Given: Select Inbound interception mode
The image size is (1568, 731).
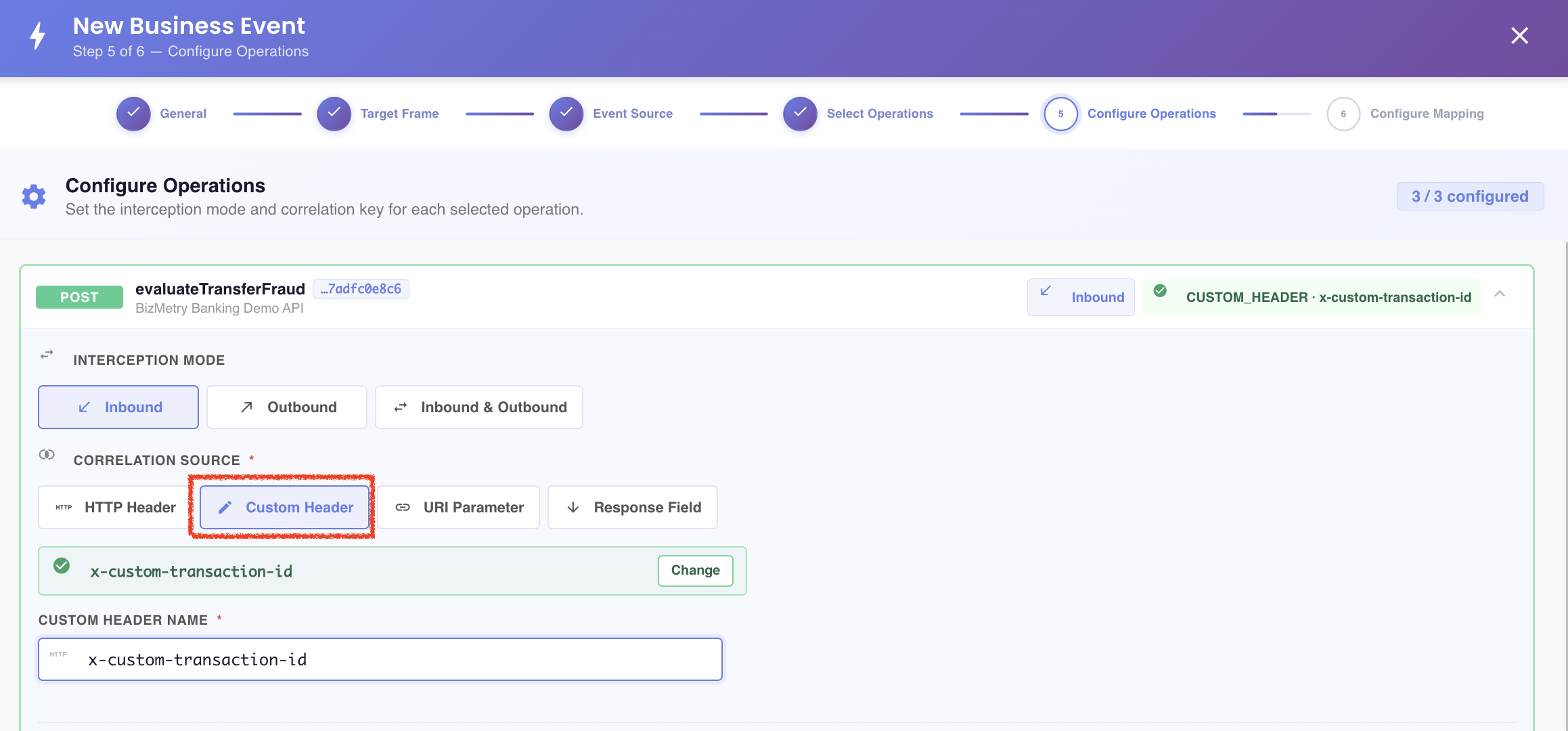Looking at the screenshot, I should click(118, 407).
